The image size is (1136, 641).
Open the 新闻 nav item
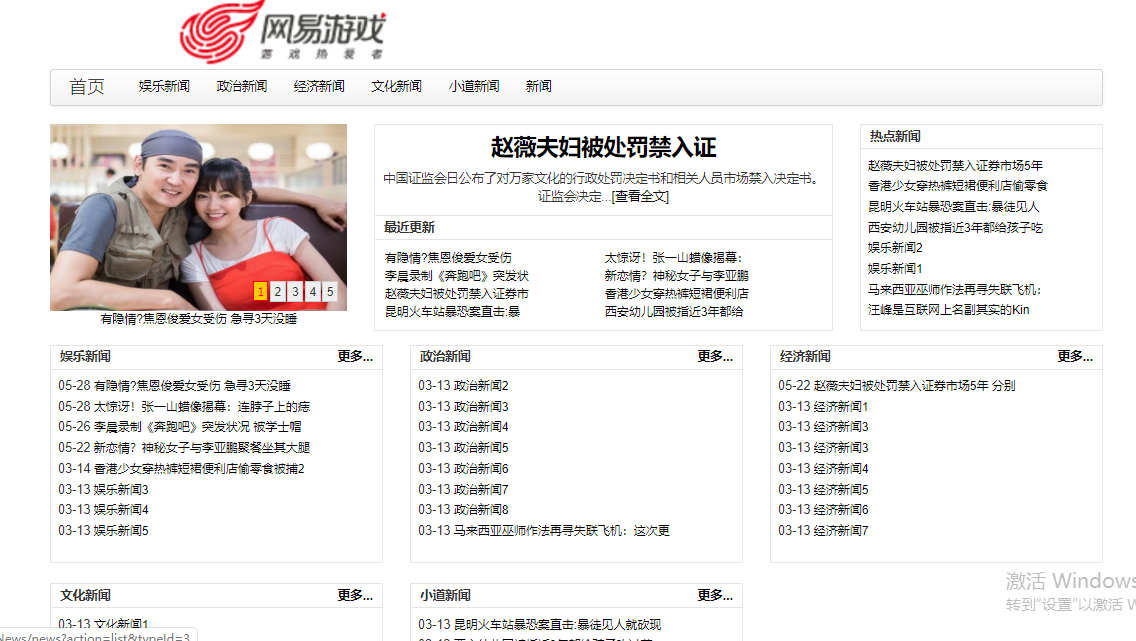[538, 86]
